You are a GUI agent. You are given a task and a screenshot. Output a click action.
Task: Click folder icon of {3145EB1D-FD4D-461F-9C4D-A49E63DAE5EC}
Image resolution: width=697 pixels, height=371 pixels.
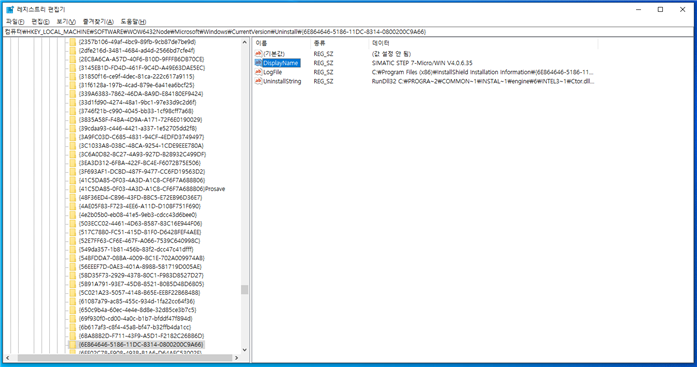coord(72,68)
